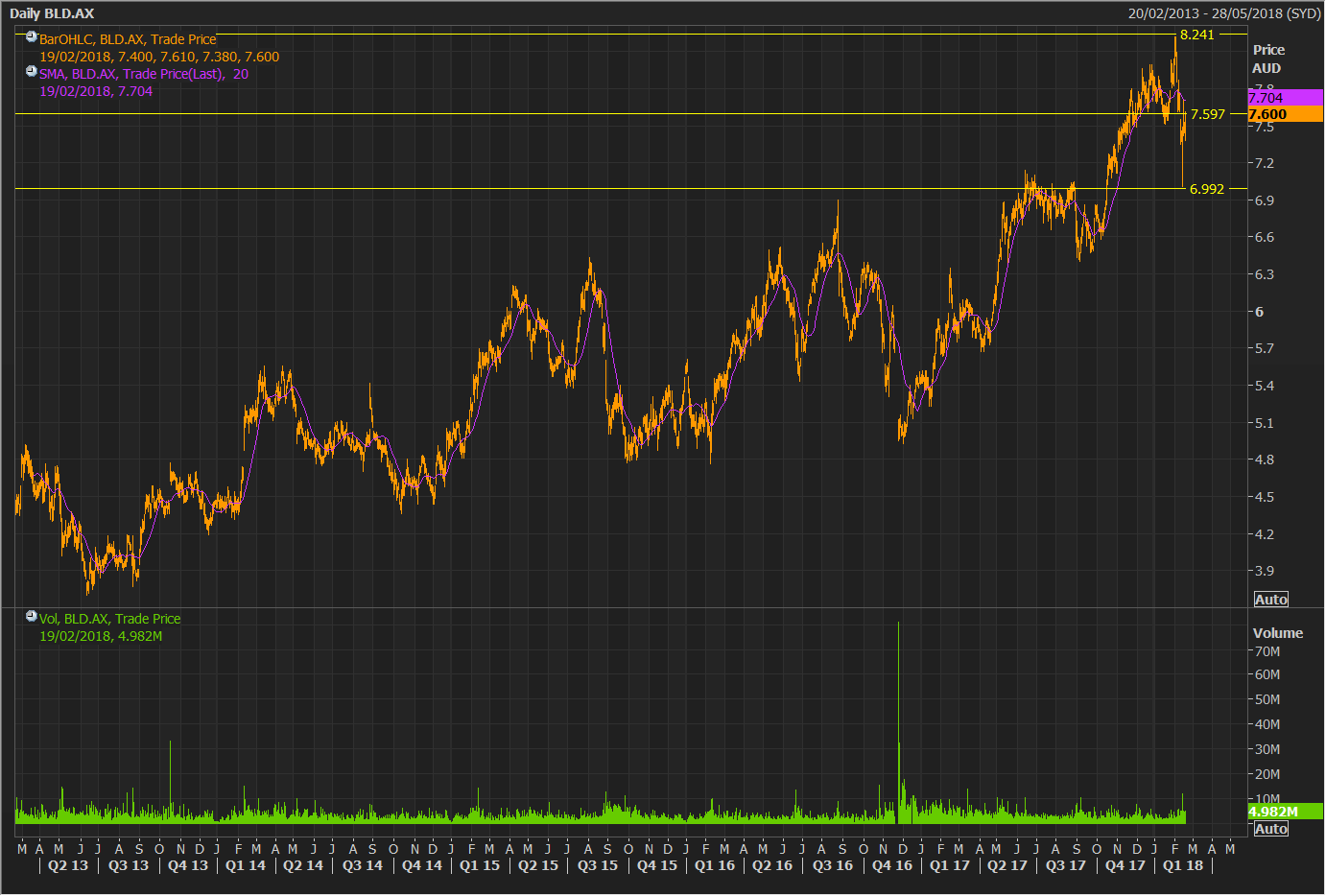
Task: Click the Q4 17 quarter label
Action: pyautogui.click(x=1125, y=865)
